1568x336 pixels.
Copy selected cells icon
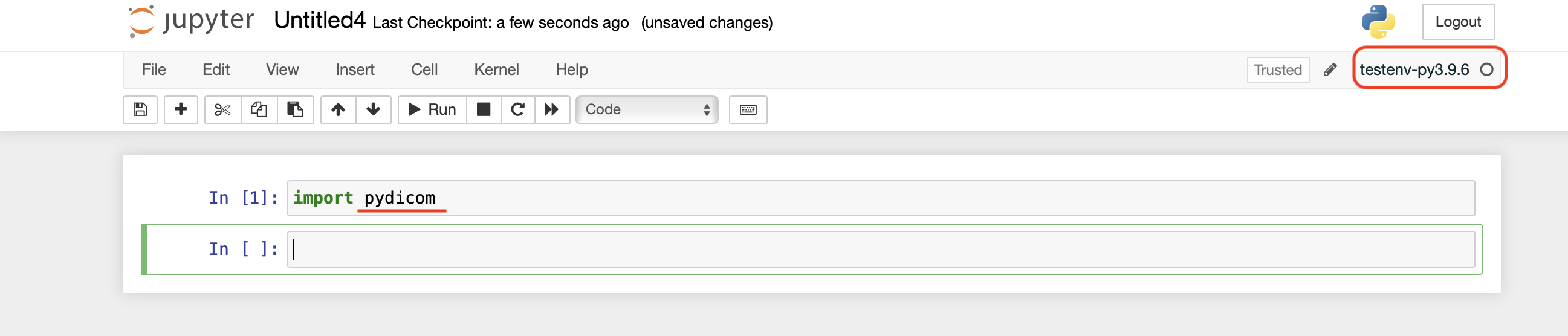click(259, 109)
